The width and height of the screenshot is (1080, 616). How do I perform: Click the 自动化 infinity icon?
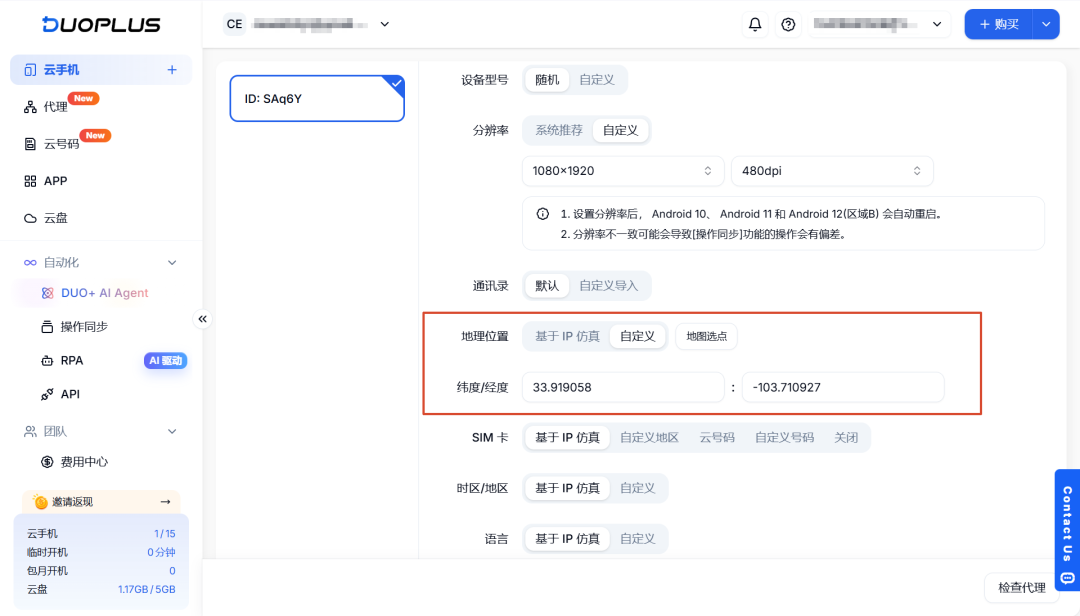coord(30,263)
